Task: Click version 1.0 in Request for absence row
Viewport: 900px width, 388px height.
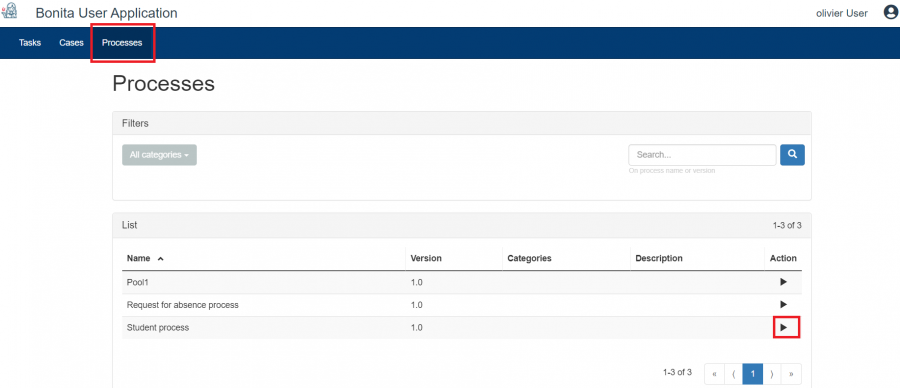Action: [x=417, y=305]
